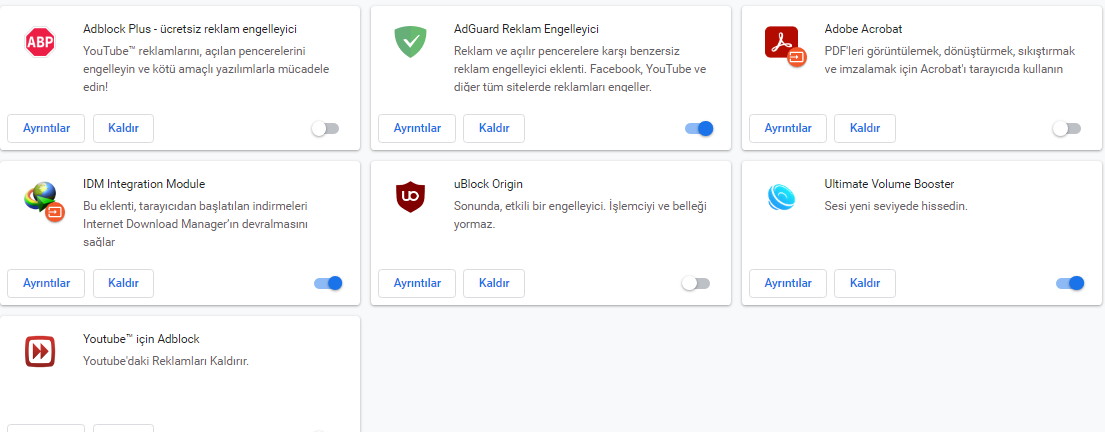Viewport: 1105px width, 448px height.
Task: Turn on the Adobe Acrobat toggle
Action: 1067,129
